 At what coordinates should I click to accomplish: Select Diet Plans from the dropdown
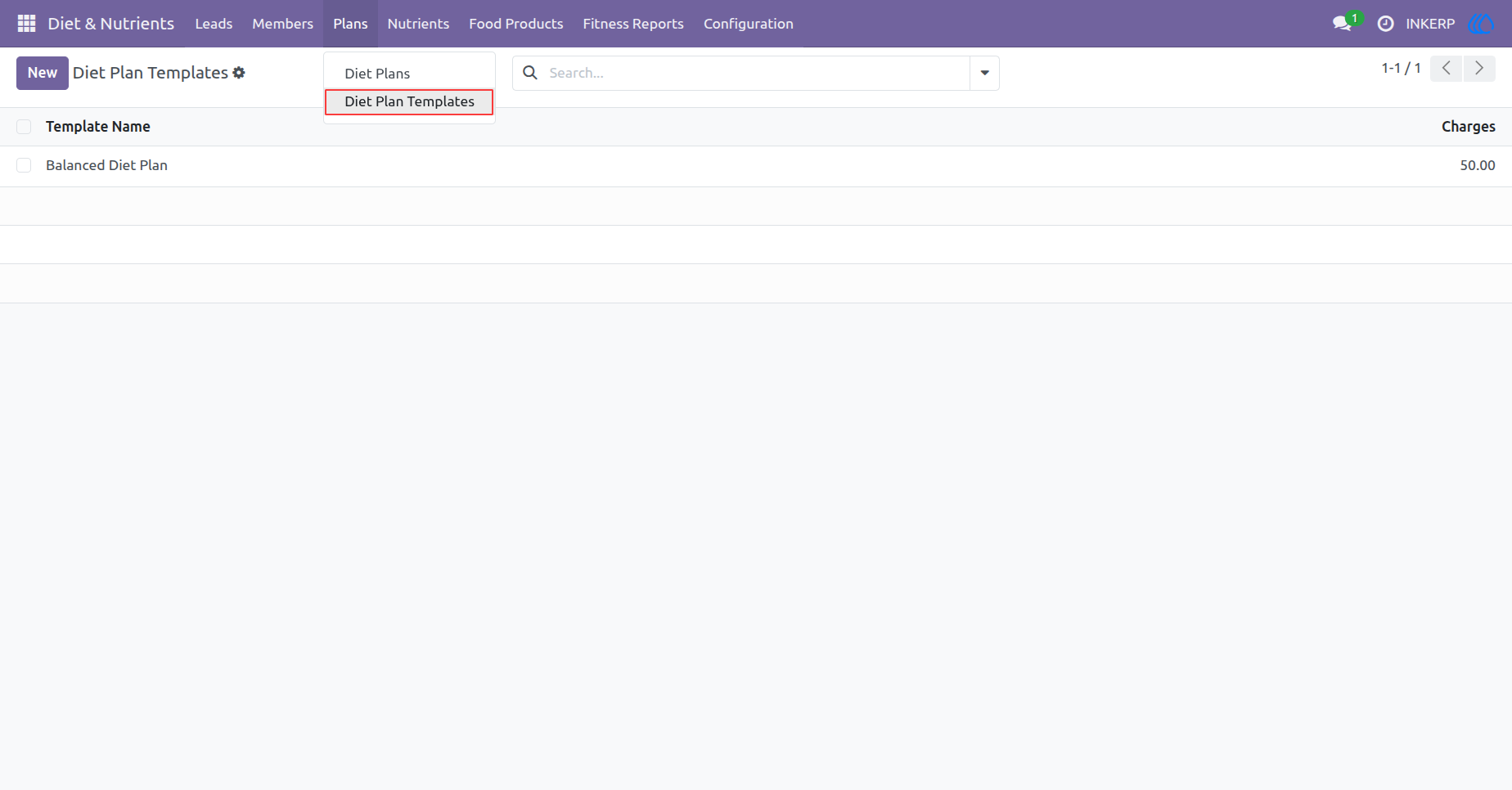pos(409,74)
